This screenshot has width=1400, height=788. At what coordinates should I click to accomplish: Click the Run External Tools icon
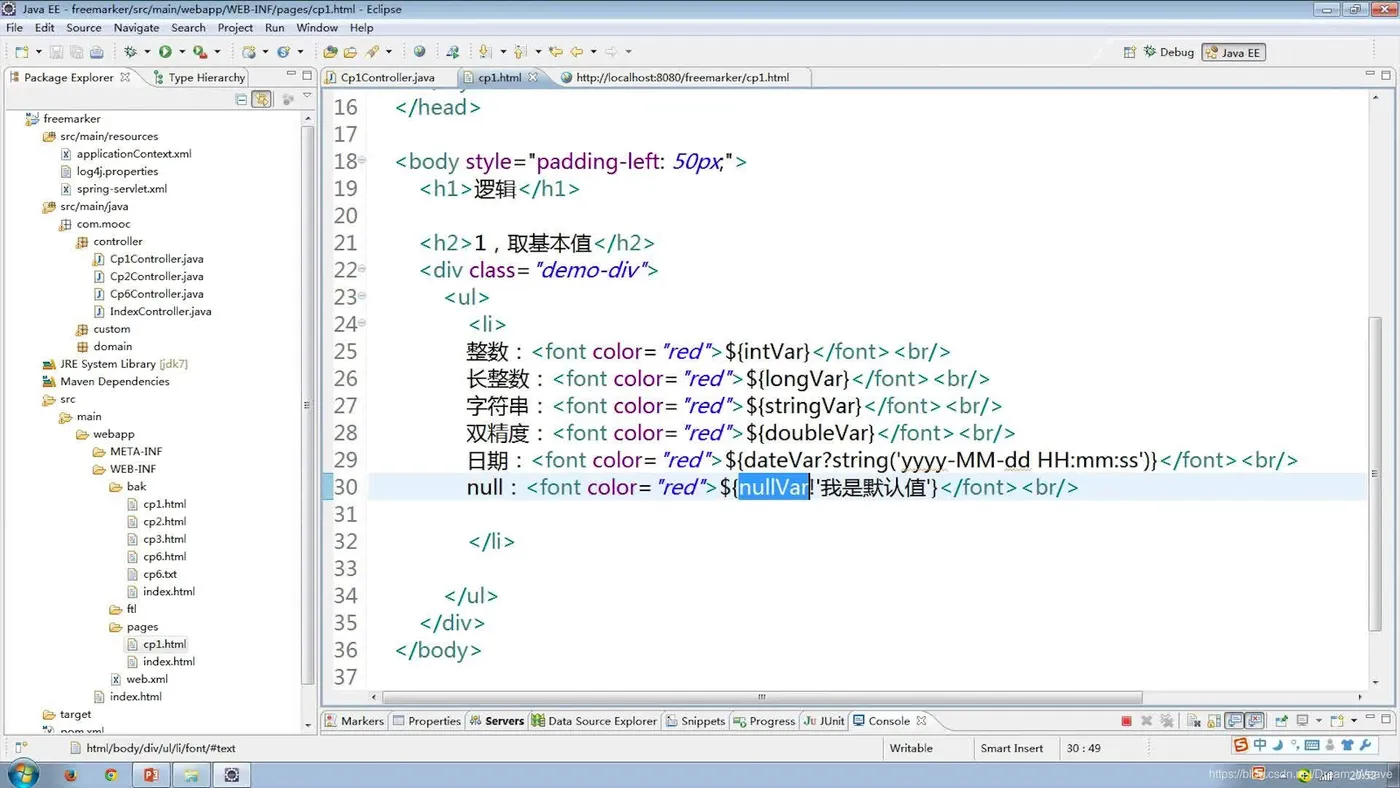(200, 52)
